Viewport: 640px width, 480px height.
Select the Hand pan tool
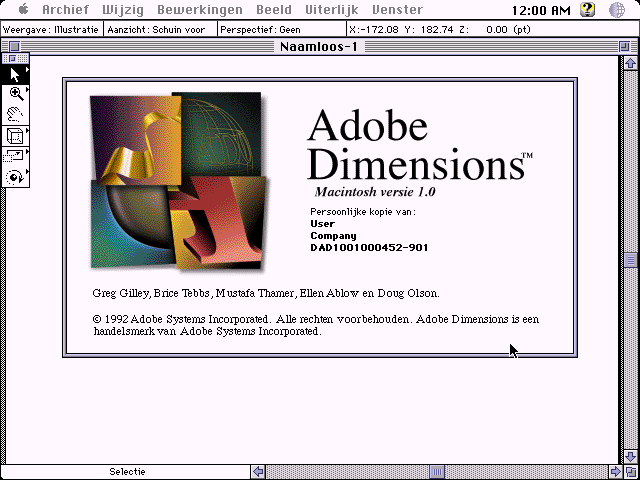click(x=15, y=114)
